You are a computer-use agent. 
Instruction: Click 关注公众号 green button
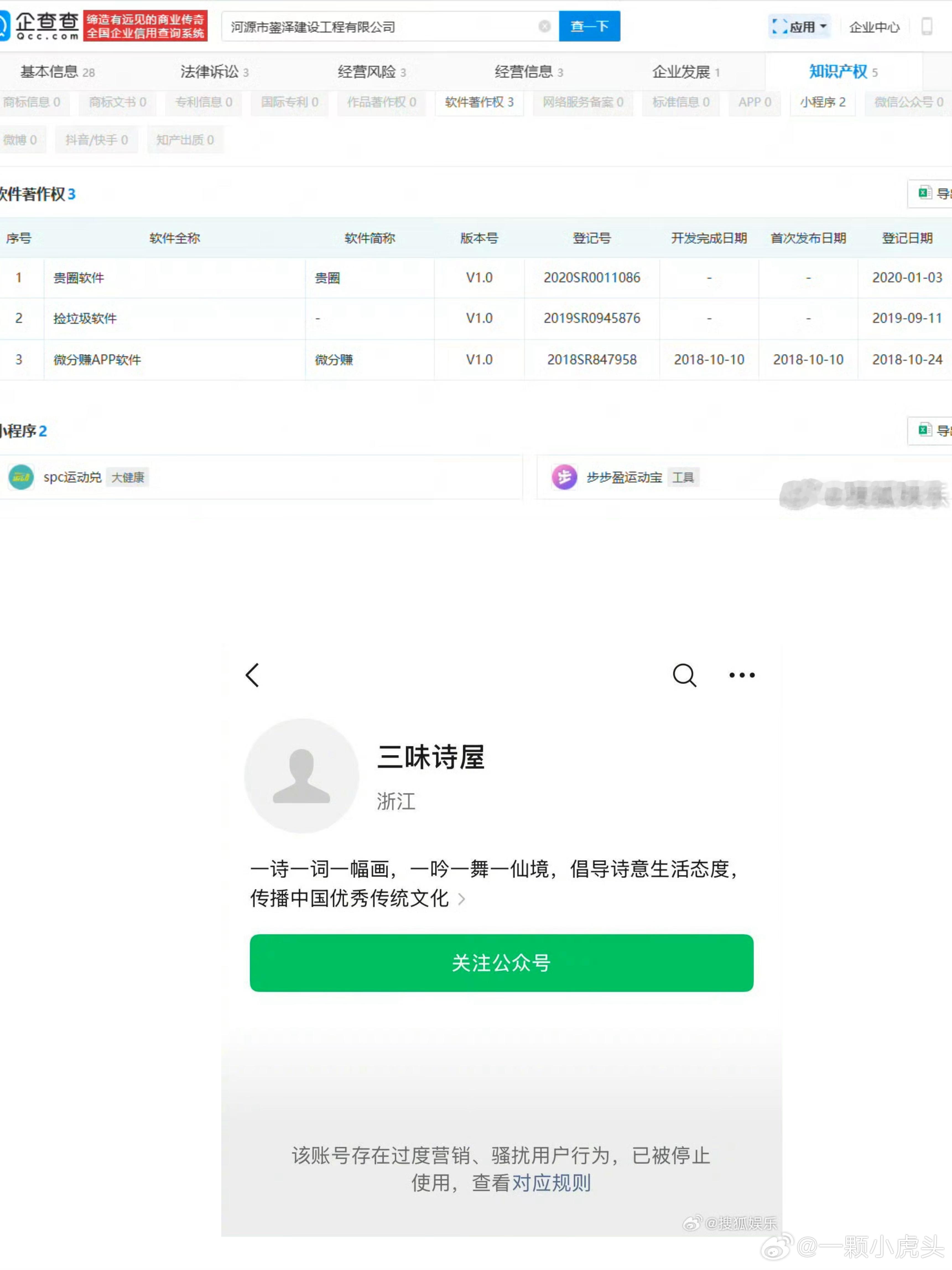click(x=501, y=963)
